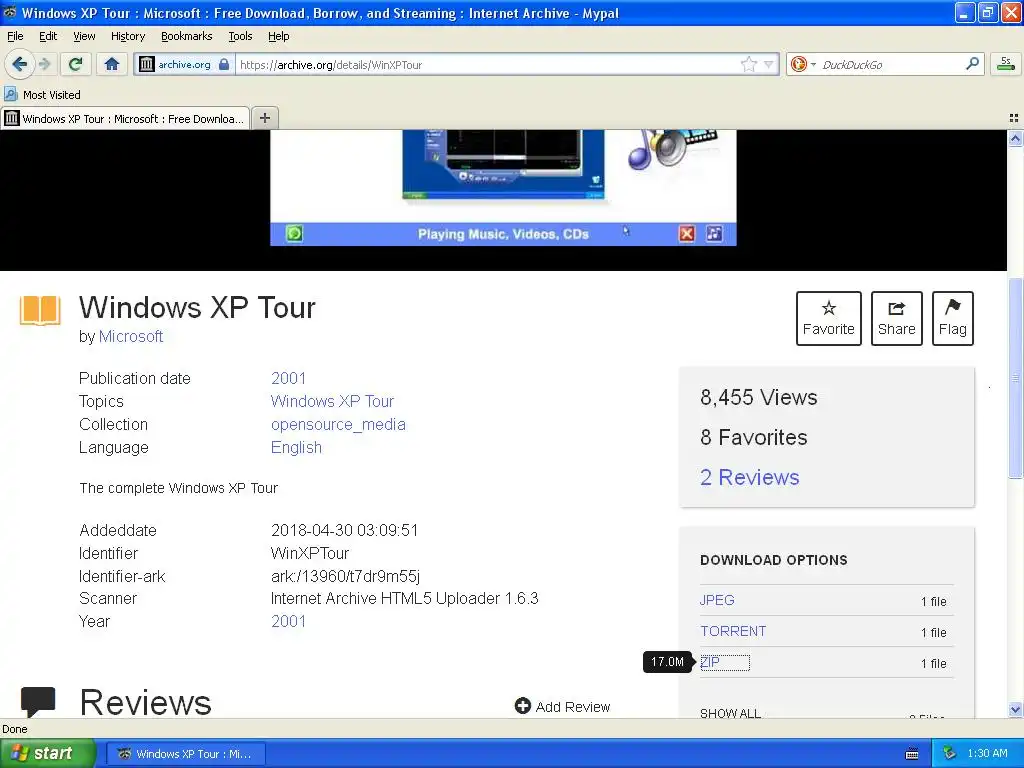Click the Share button

pos(896,318)
